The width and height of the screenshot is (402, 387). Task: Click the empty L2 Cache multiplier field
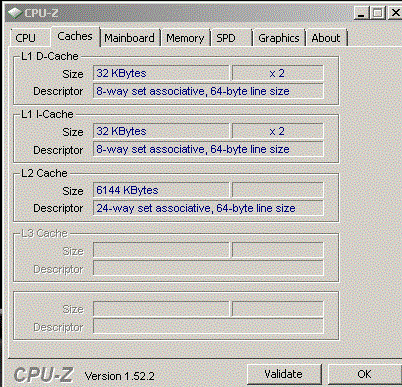click(x=278, y=190)
